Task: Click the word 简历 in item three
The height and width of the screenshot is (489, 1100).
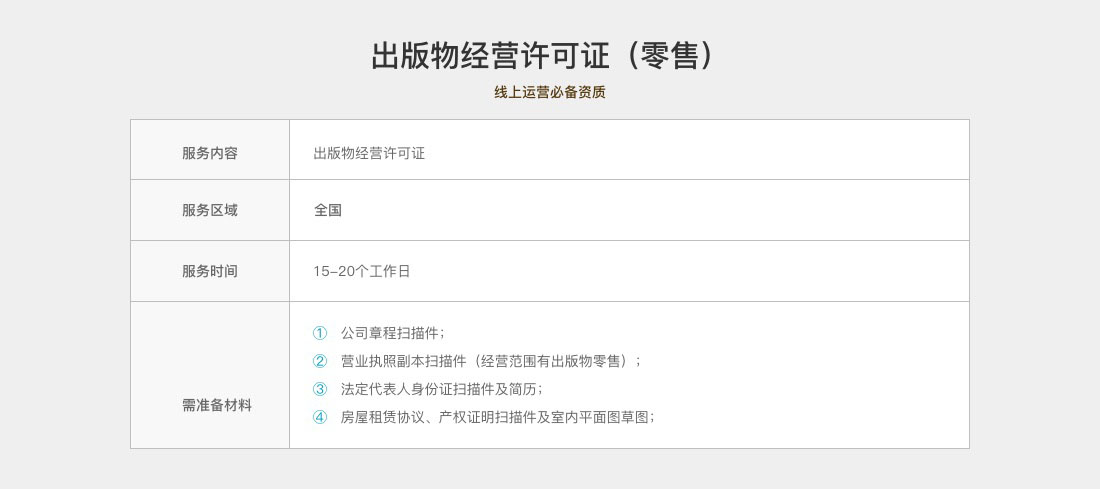Action: coord(524,389)
